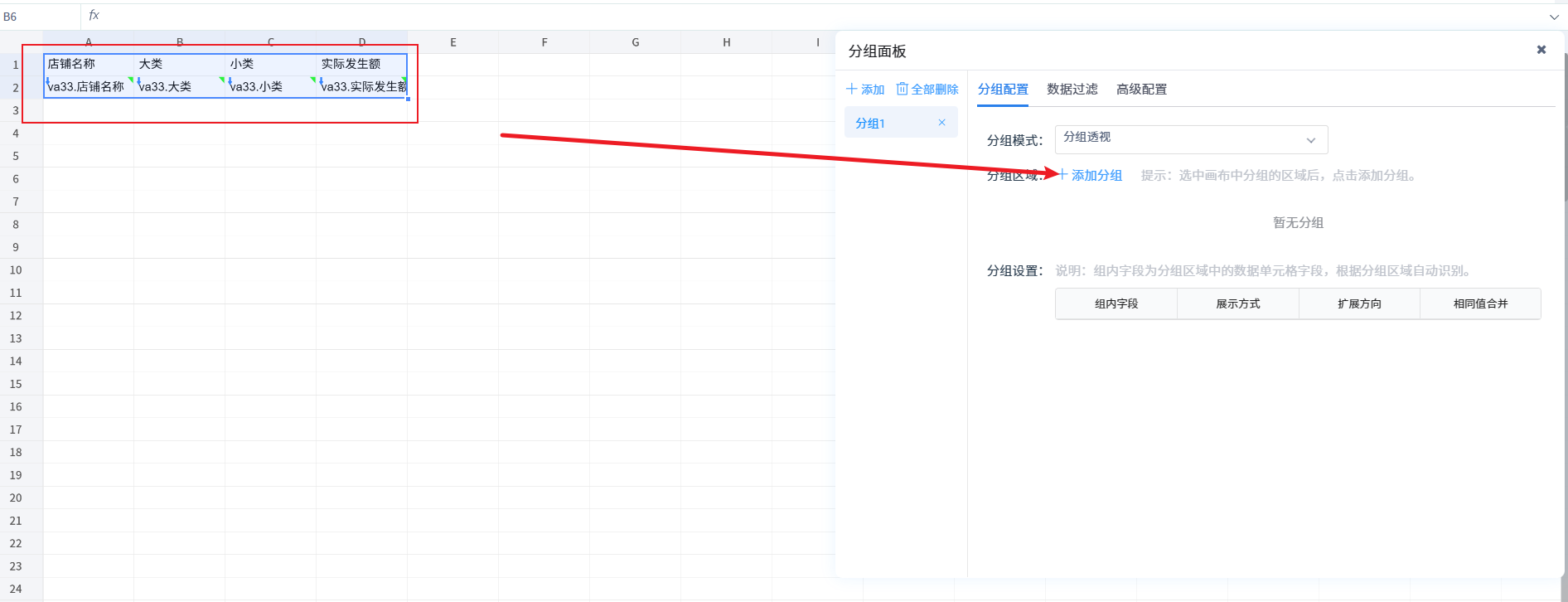Select the row 10 header
The height and width of the screenshot is (602, 1568).
click(16, 270)
